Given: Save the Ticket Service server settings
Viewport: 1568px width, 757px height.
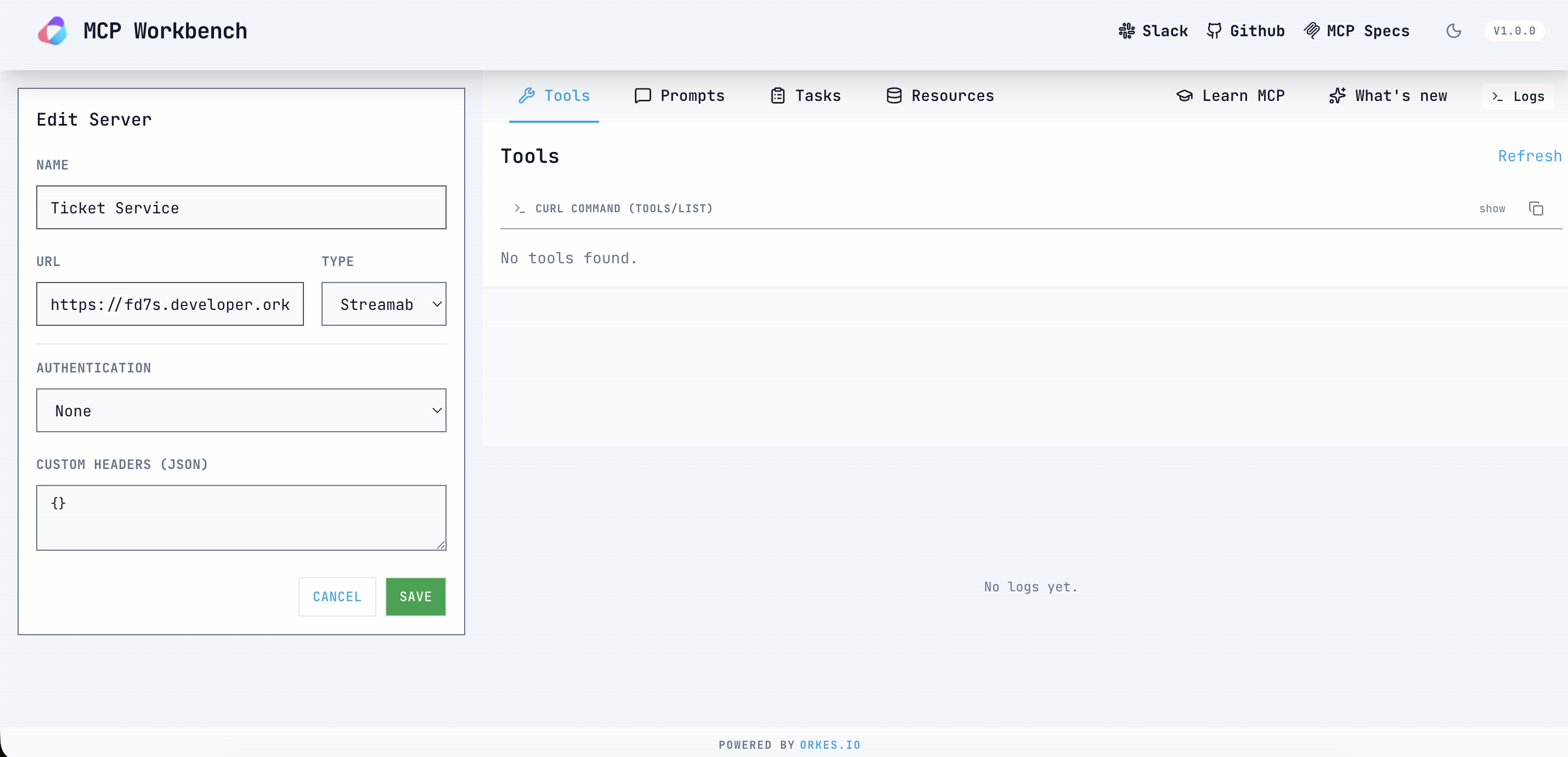Looking at the screenshot, I should (415, 596).
